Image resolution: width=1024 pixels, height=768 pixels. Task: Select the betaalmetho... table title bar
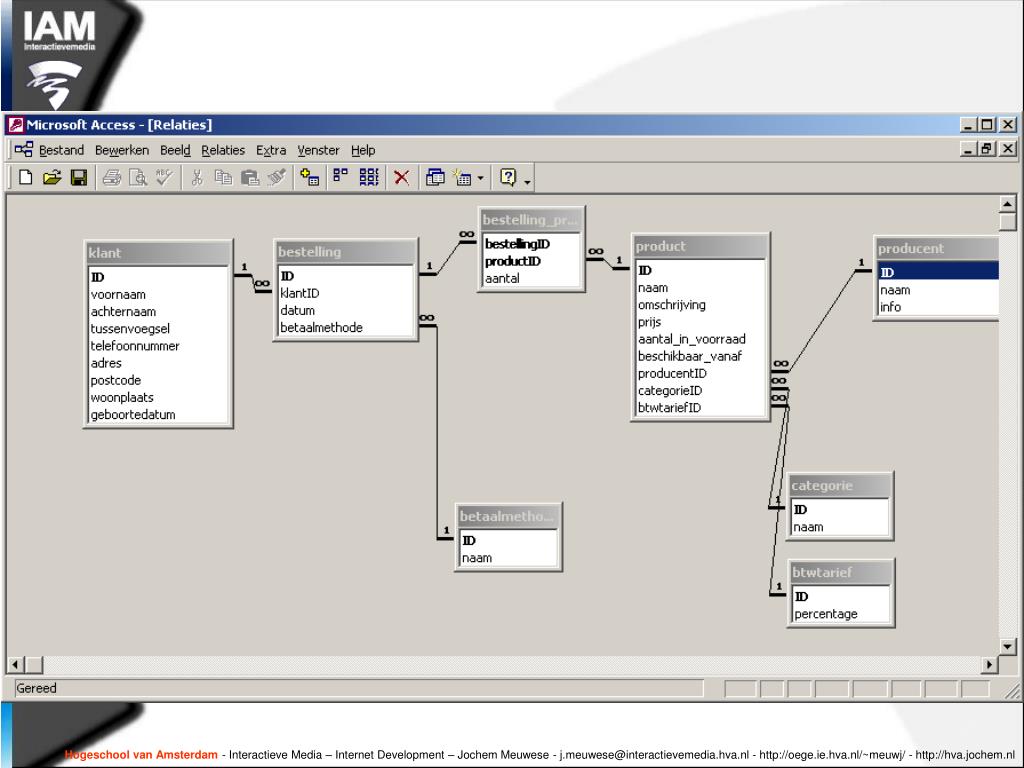click(508, 516)
